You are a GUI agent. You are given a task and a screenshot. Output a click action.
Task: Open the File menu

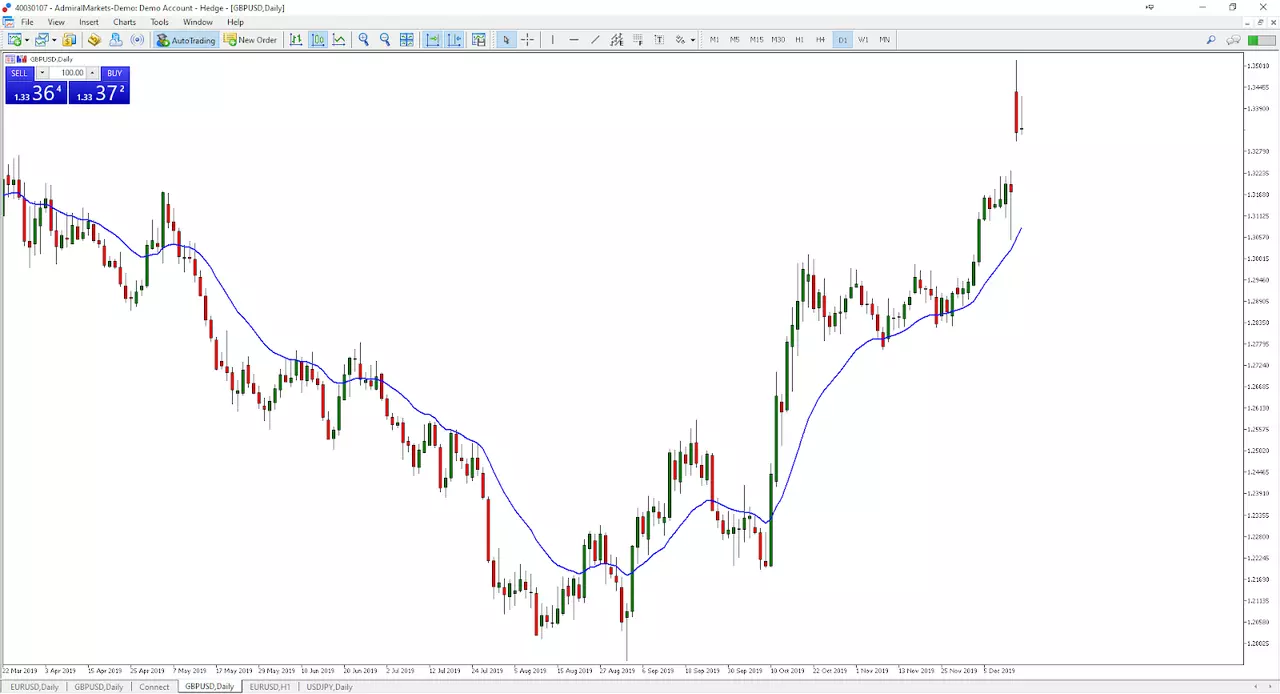[x=27, y=22]
